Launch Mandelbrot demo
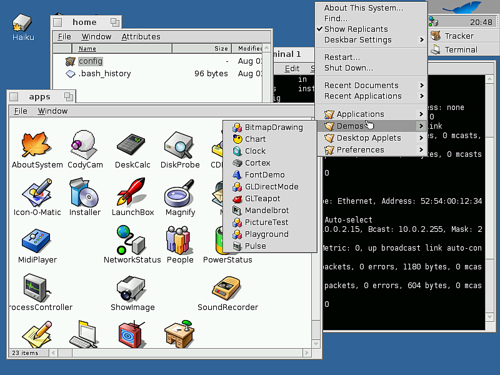The width and height of the screenshot is (500, 375). coord(269,210)
